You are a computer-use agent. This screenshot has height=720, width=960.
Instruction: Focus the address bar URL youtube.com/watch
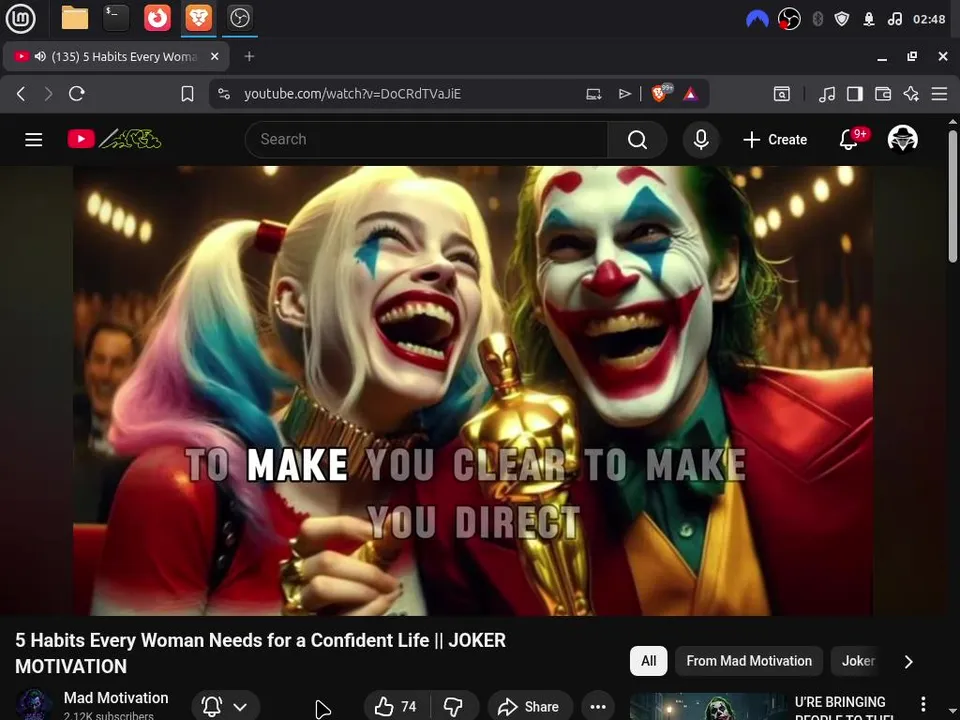pyautogui.click(x=352, y=94)
